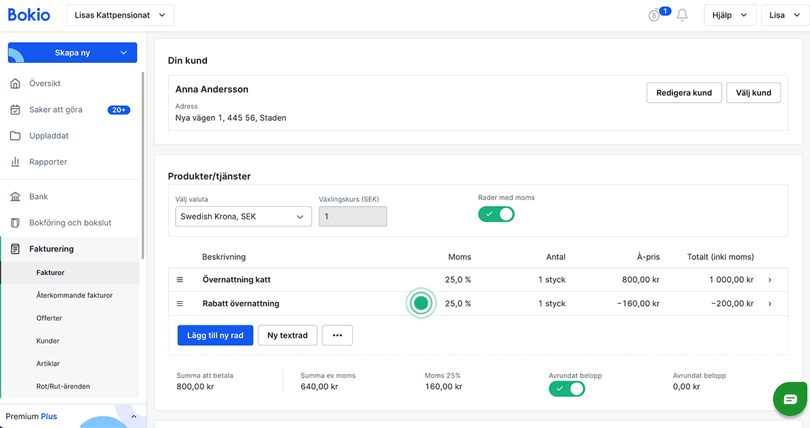The width and height of the screenshot is (810, 428).
Task: Click the drag handle for Övernattning katt row
Action: [x=181, y=280]
